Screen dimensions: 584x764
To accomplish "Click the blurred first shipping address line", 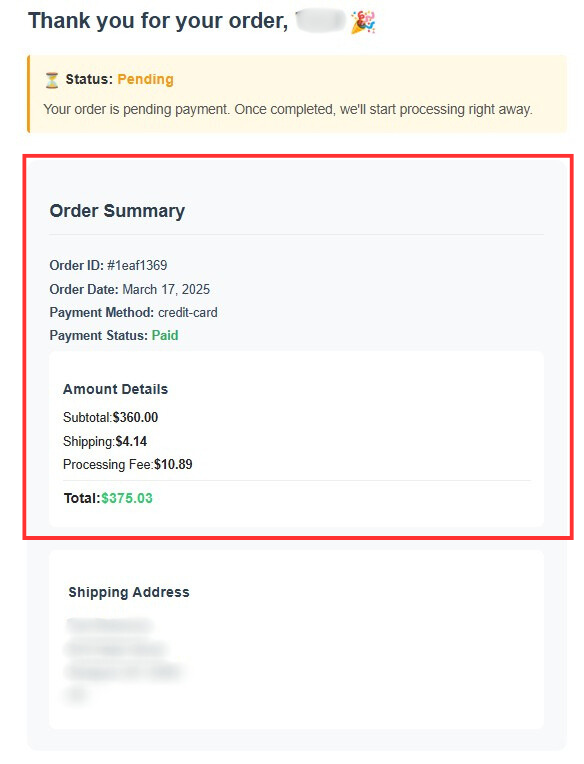I will pos(109,625).
